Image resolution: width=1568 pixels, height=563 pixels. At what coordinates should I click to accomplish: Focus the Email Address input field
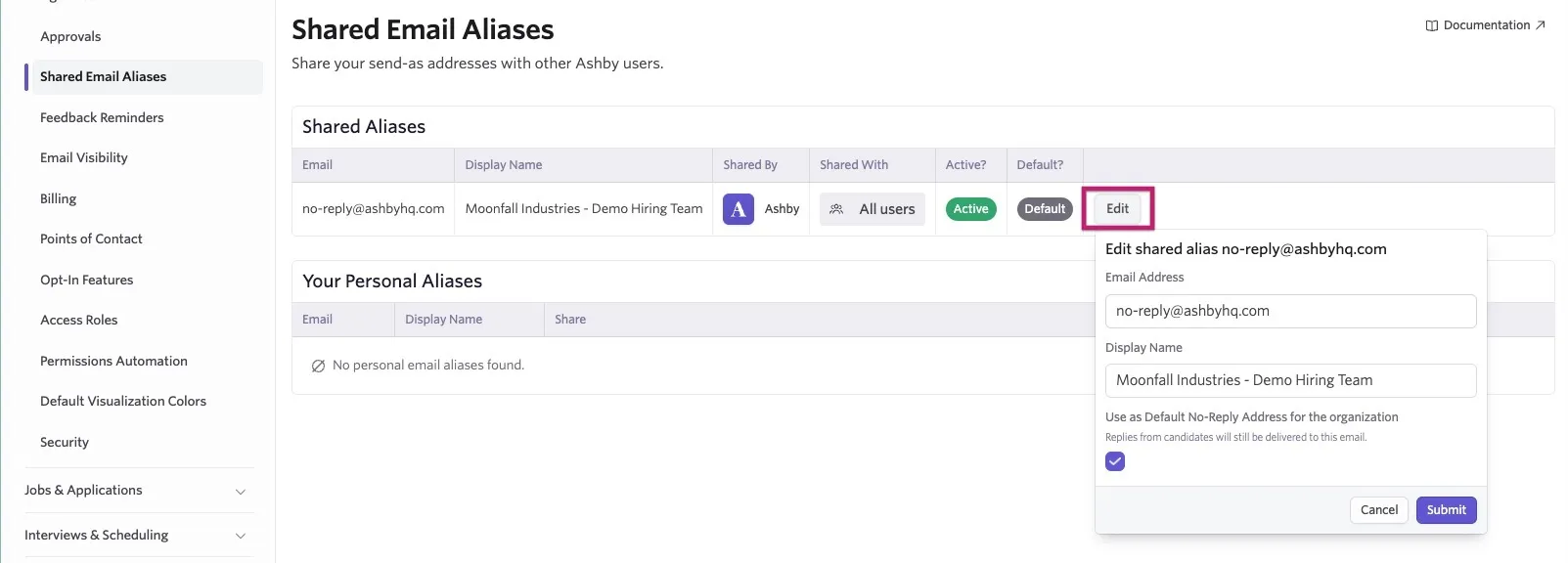tap(1290, 311)
